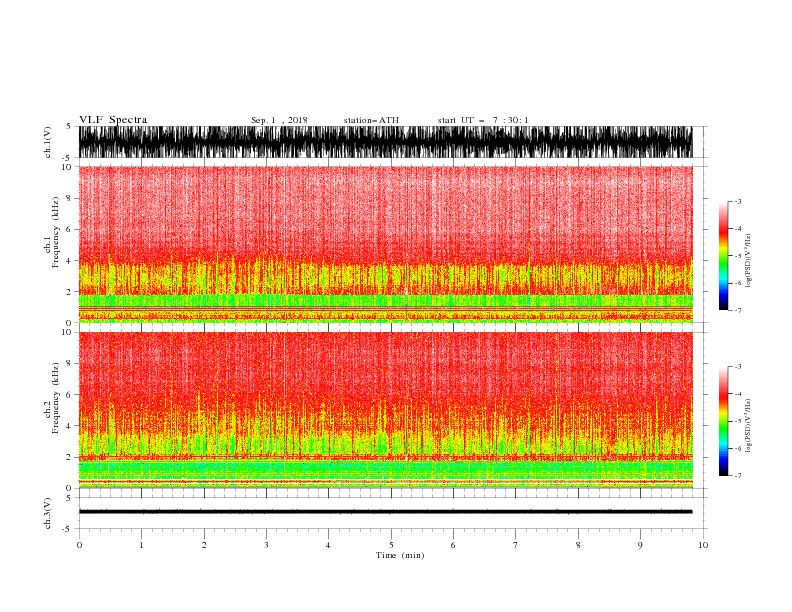Click the ch.2 spectrogram panel
The height and width of the screenshot is (612, 792).
pos(385,410)
